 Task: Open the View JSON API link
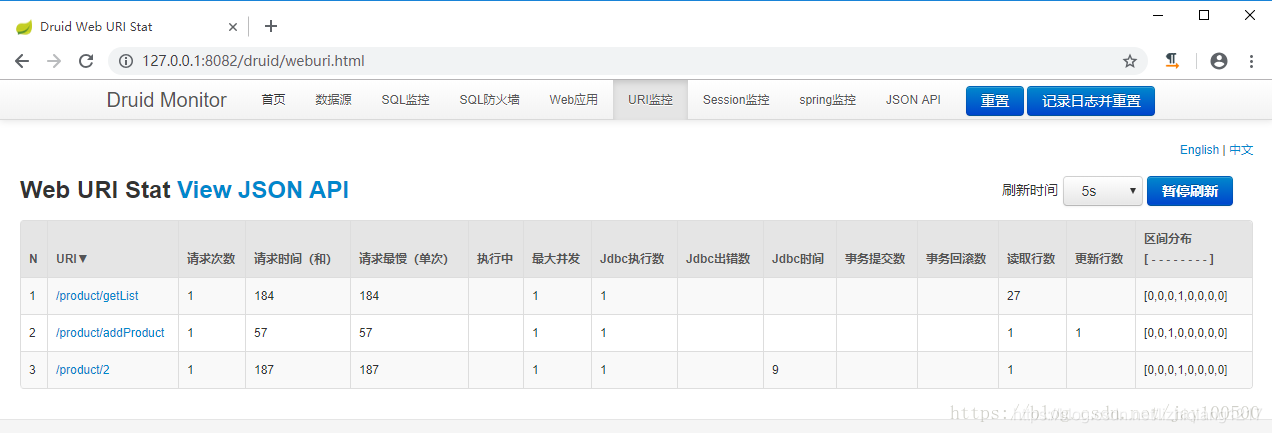tap(263, 190)
